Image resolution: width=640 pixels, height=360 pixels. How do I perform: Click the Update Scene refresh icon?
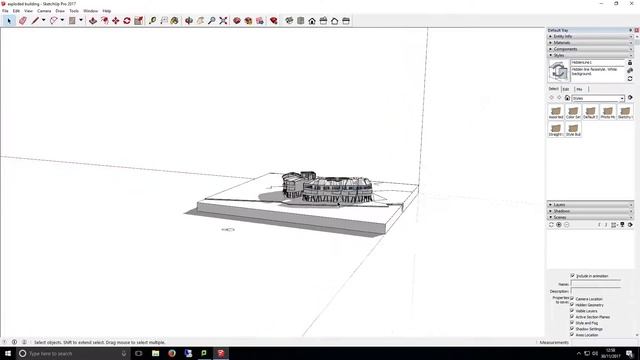point(551,225)
